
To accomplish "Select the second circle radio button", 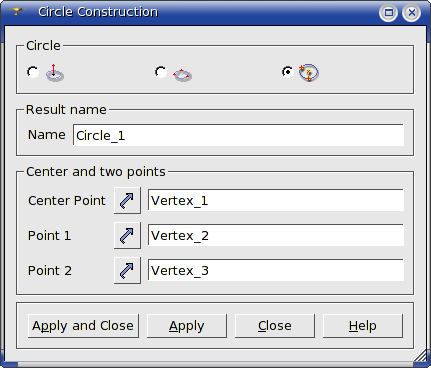I will click(x=161, y=72).
